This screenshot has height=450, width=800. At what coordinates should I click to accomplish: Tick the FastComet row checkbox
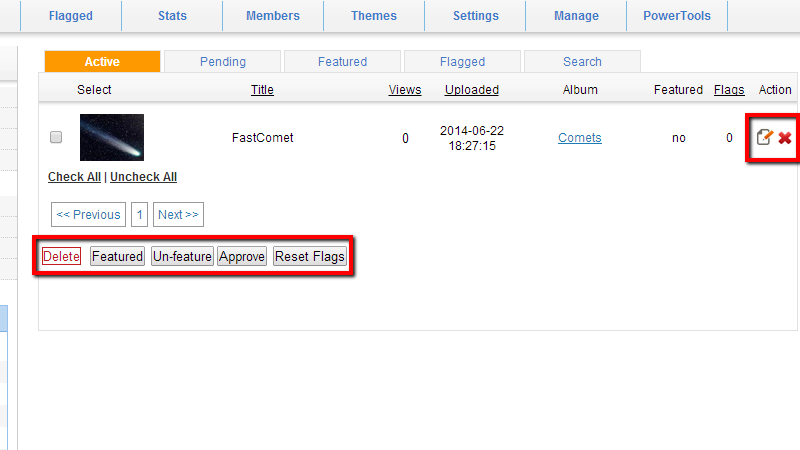click(x=56, y=137)
